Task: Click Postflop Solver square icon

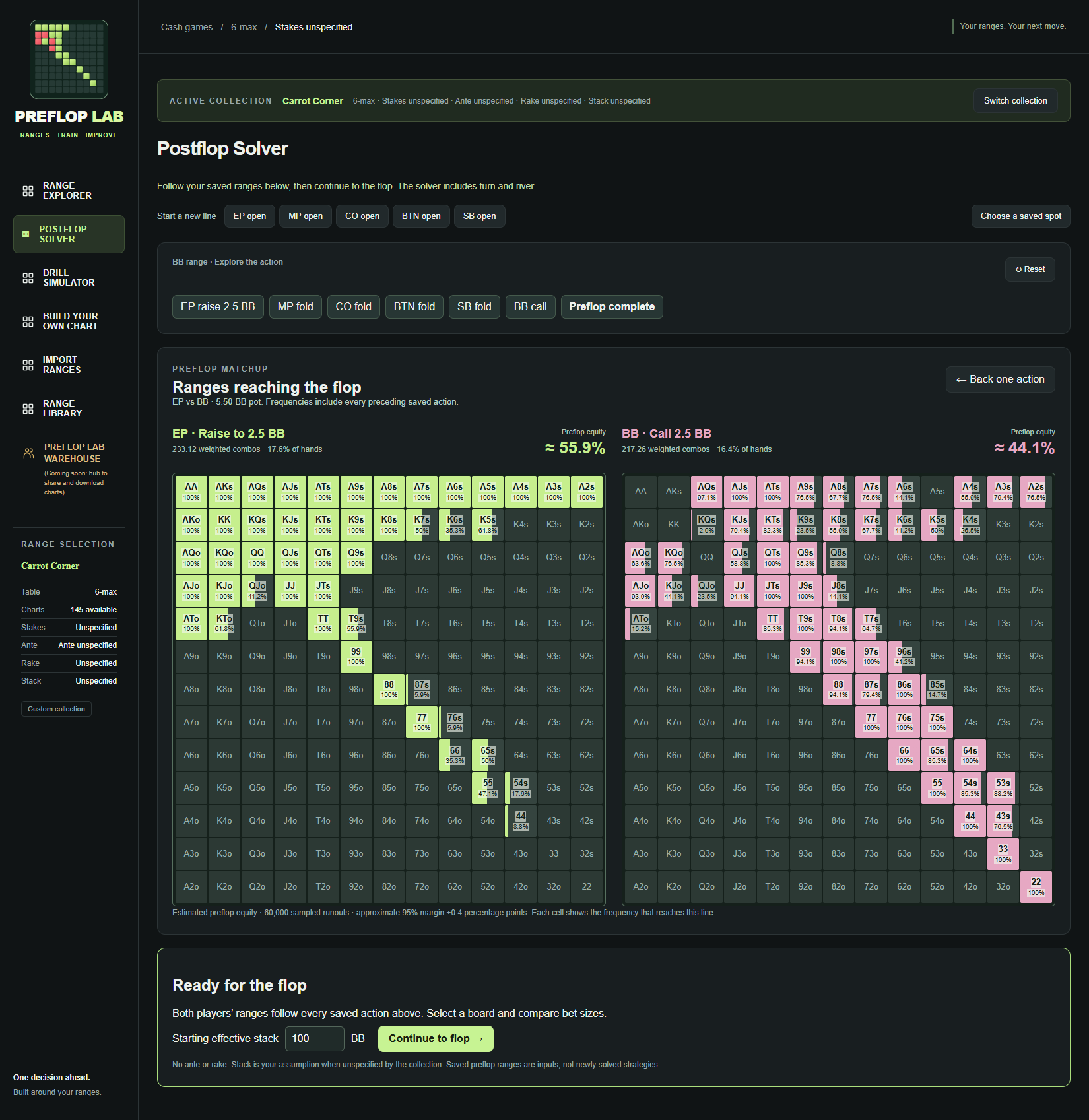Action: pos(26,234)
